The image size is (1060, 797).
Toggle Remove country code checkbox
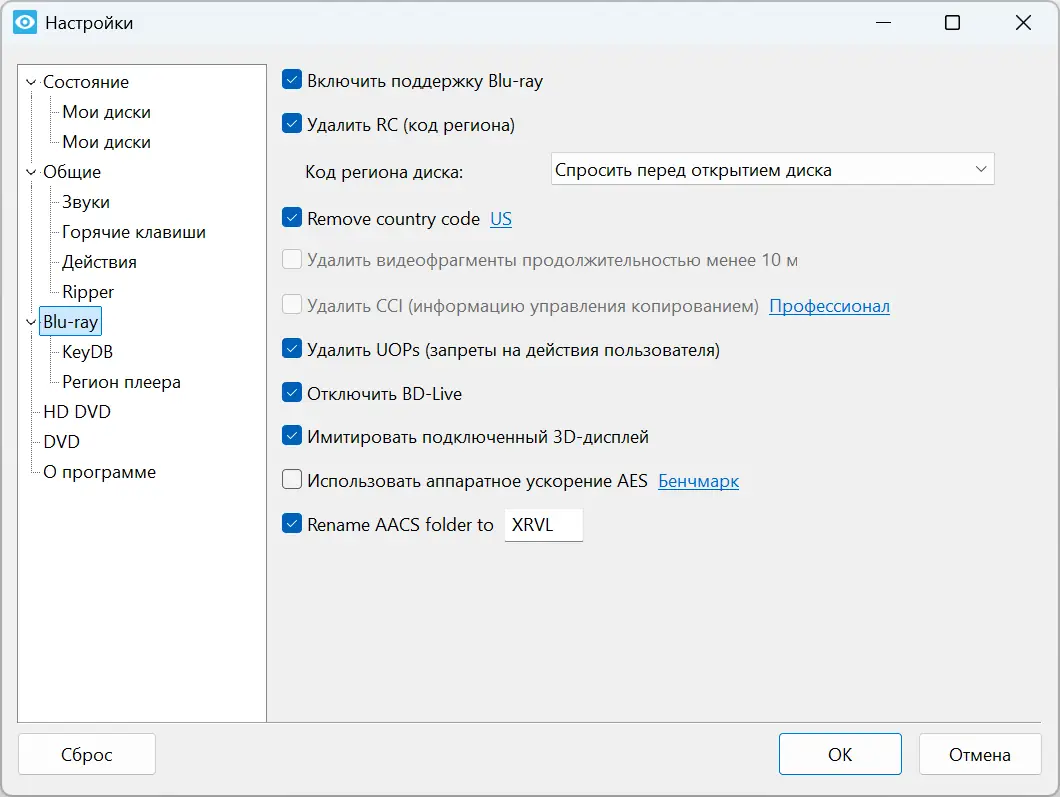pyautogui.click(x=292, y=219)
